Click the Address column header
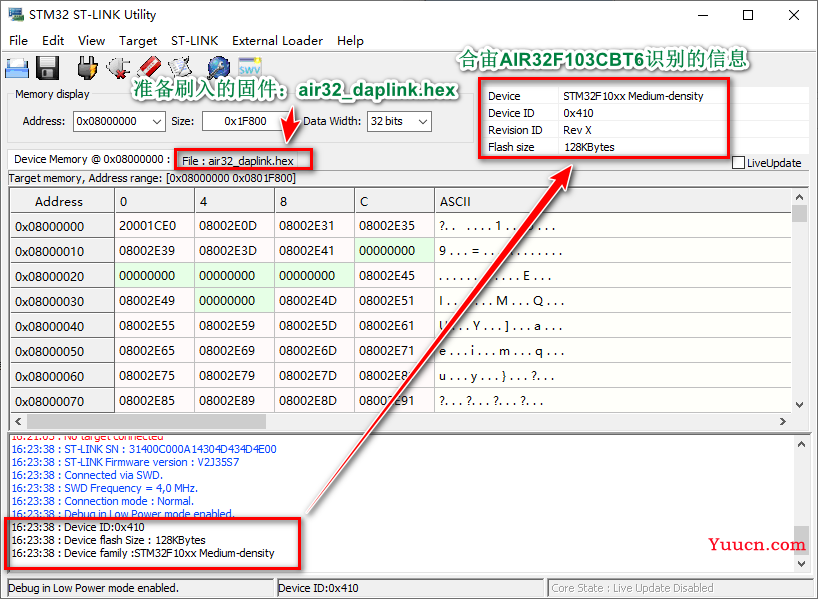This screenshot has height=599, width=818. pos(63,201)
